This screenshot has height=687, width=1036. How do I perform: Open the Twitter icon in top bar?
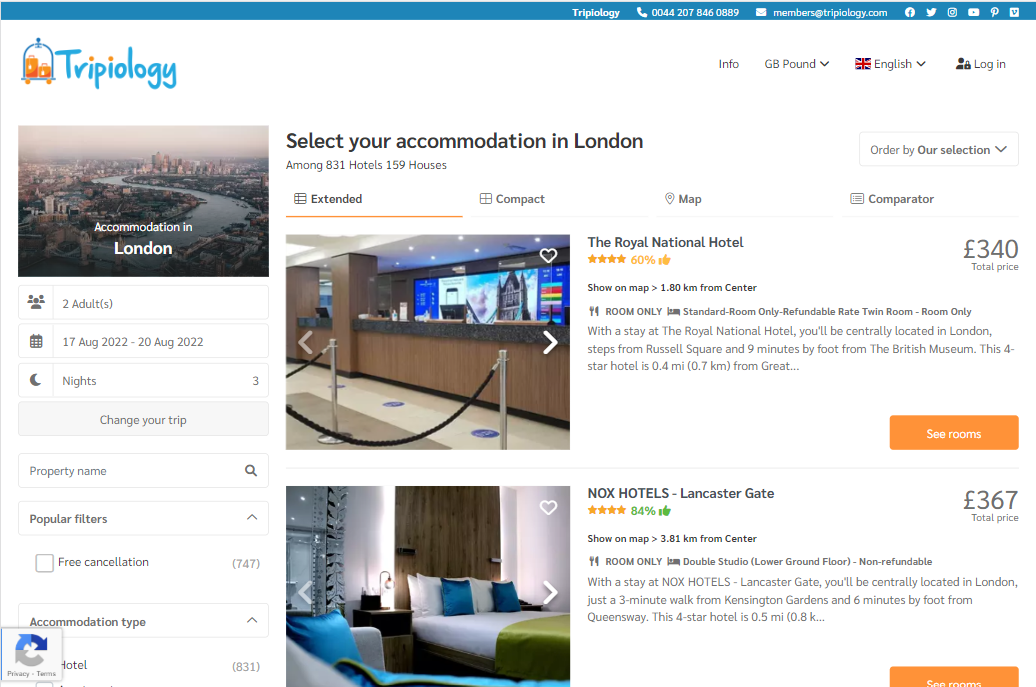point(931,12)
